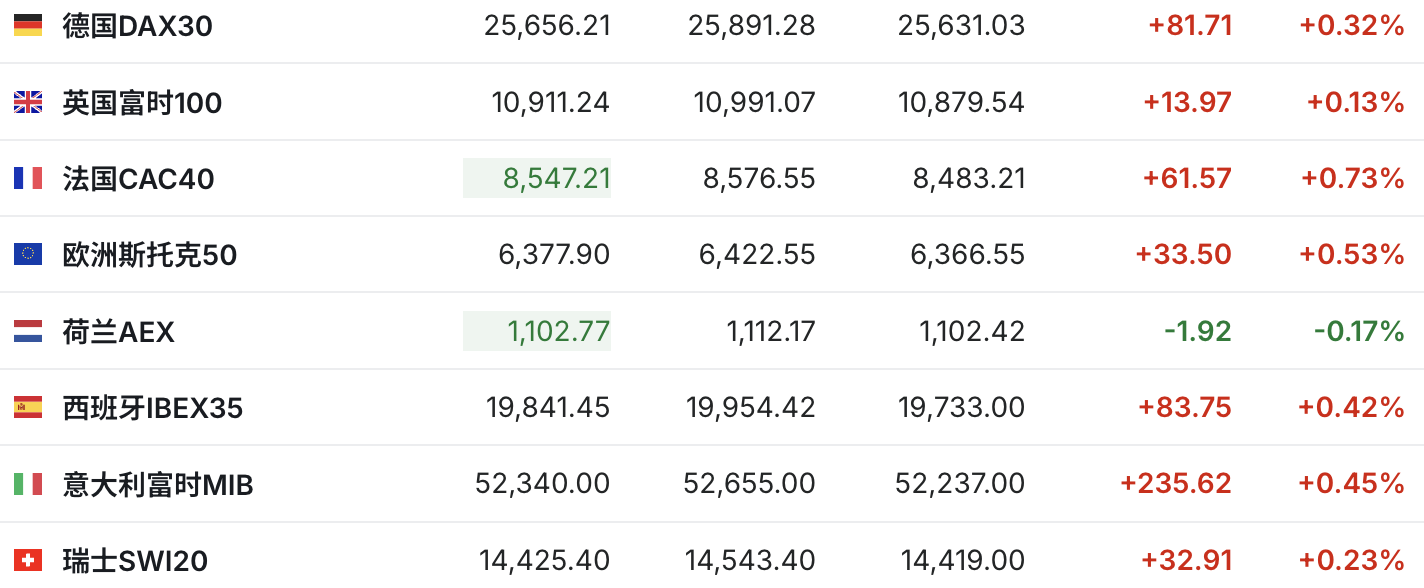Screen dimensions: 1424x588
Task: Open the 荷兰AEX index link
Action: [x=118, y=332]
